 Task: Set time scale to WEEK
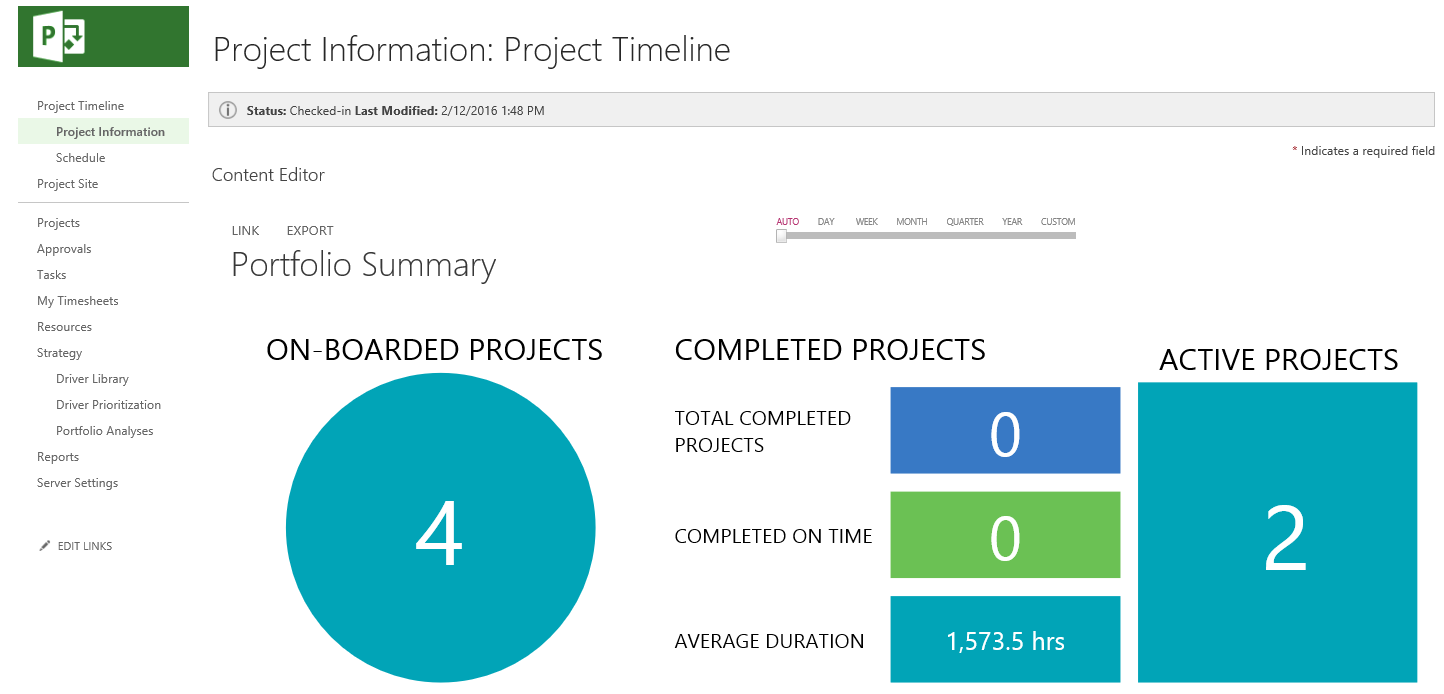(867, 222)
